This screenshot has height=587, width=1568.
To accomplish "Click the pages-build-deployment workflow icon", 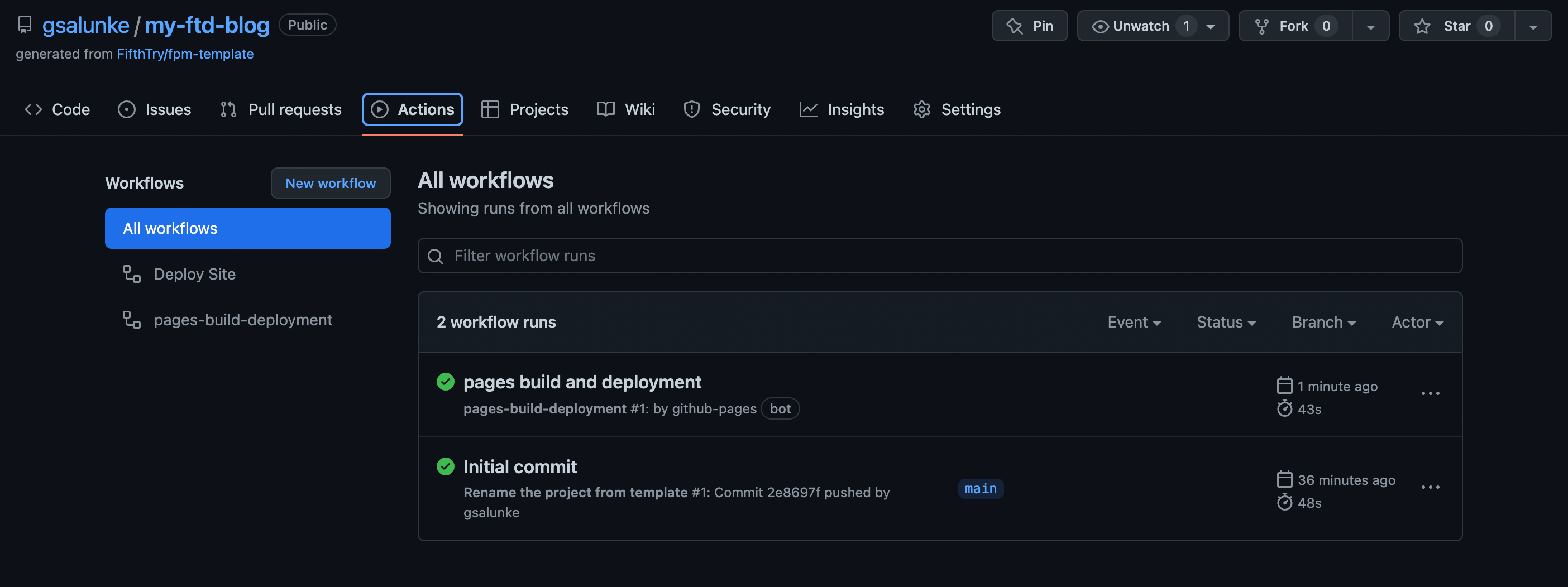I will coord(131,319).
